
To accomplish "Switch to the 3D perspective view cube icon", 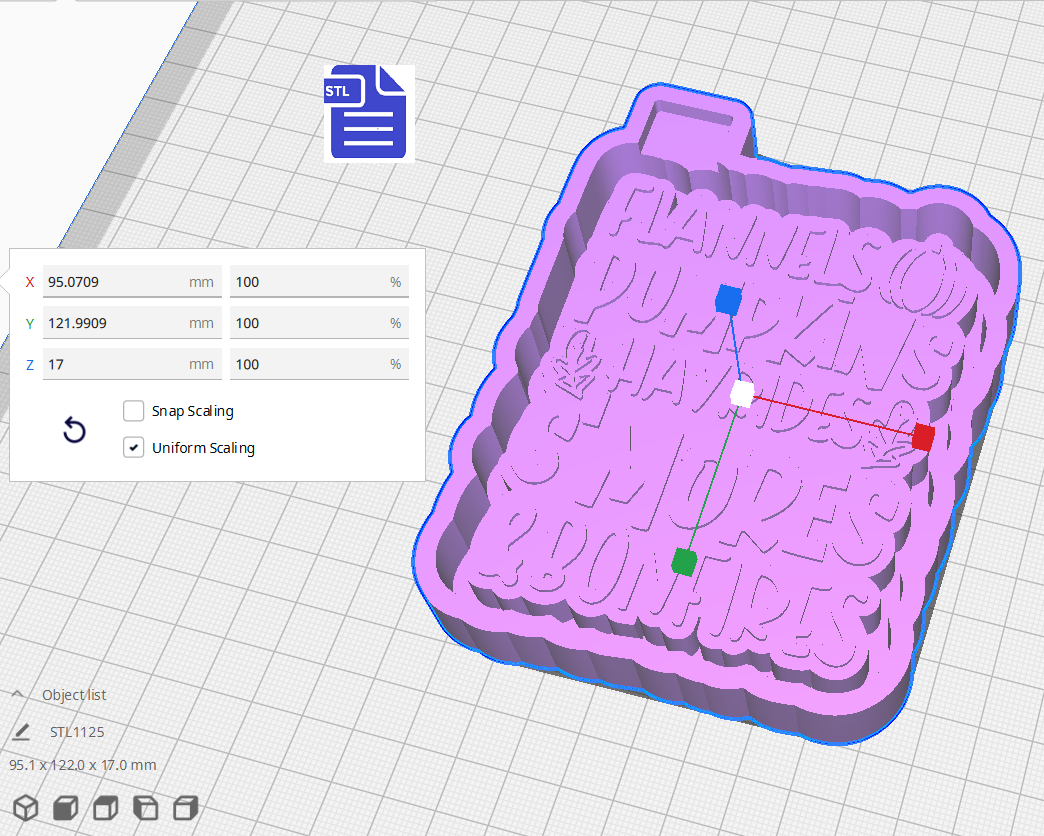I will (x=24, y=807).
